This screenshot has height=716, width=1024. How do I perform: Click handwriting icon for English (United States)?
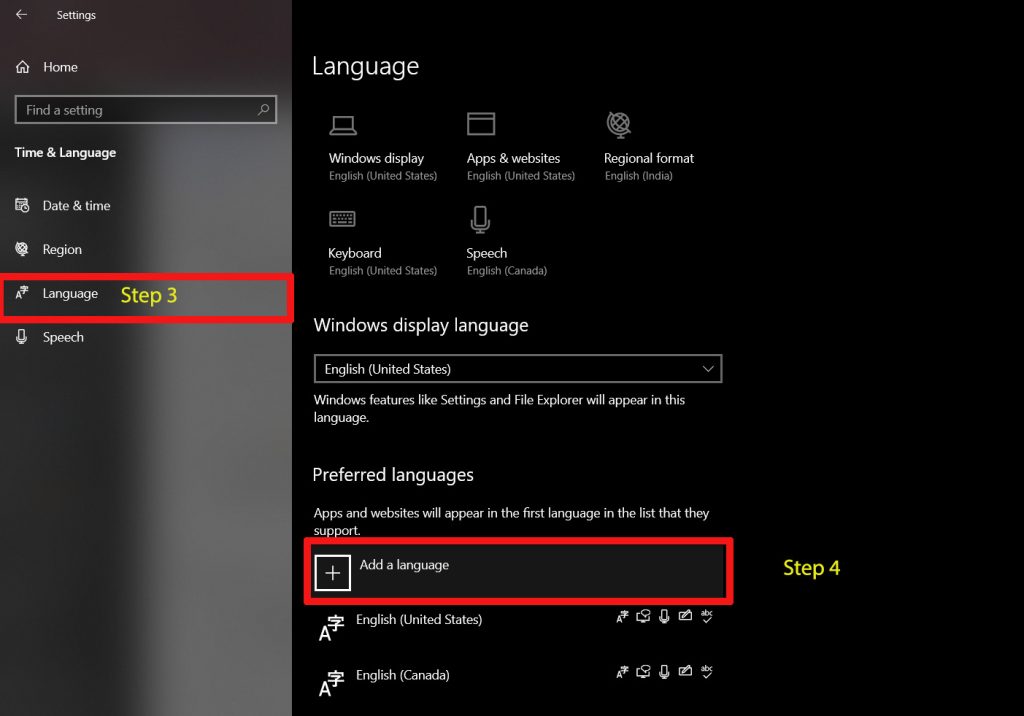[685, 615]
